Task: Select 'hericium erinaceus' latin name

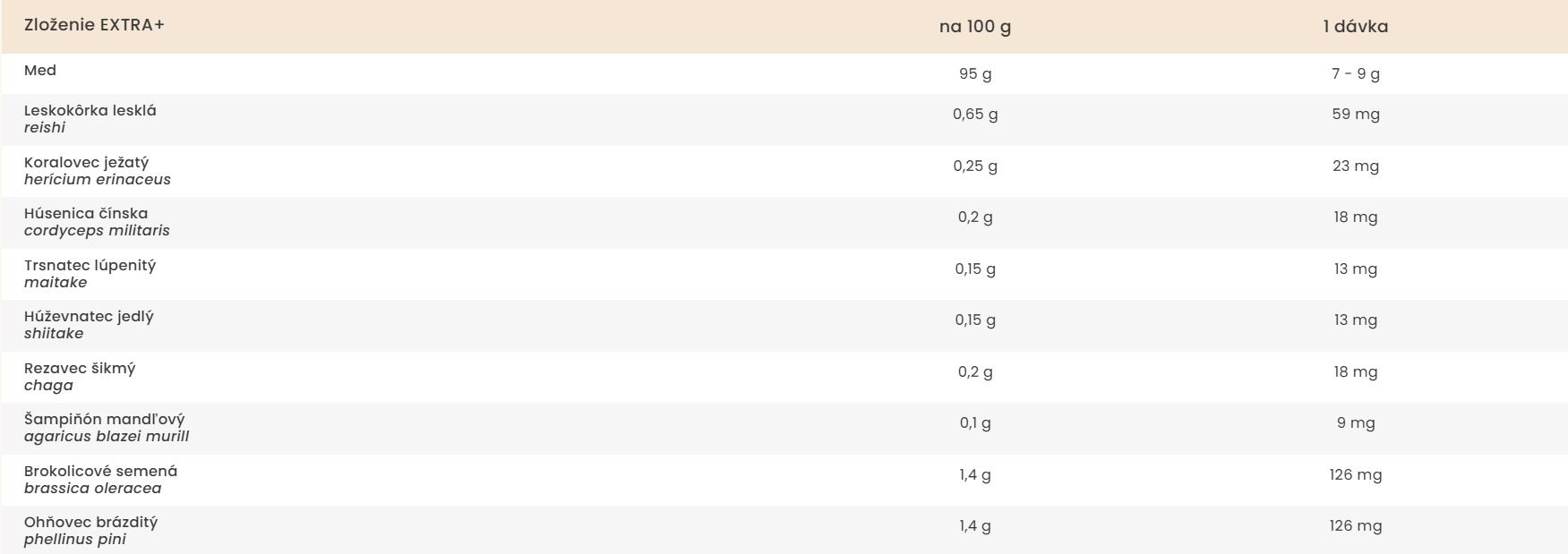Action: [x=98, y=180]
